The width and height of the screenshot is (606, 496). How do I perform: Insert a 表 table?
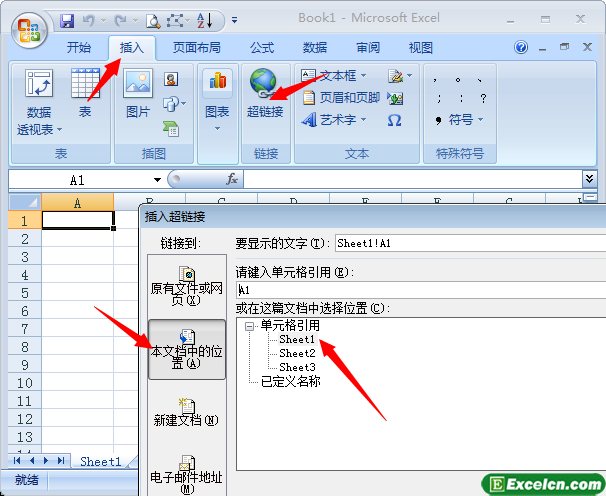click(85, 93)
